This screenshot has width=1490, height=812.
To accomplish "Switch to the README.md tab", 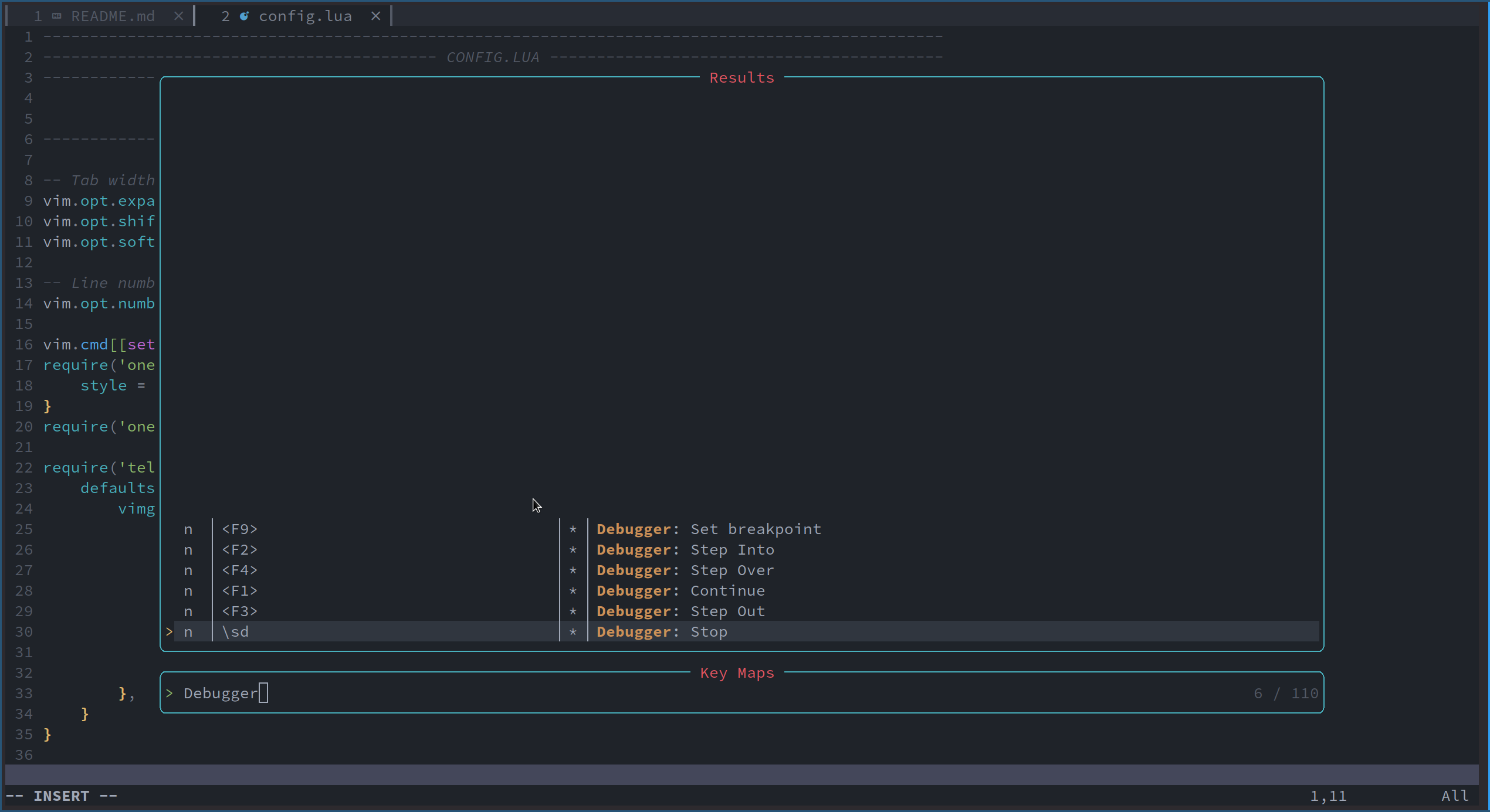I will pyautogui.click(x=113, y=16).
